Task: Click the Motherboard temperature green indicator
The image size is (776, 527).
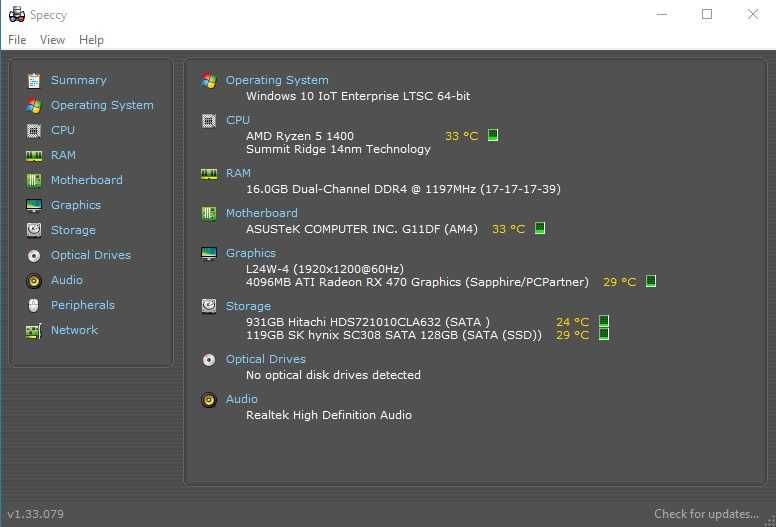Action: [540, 228]
